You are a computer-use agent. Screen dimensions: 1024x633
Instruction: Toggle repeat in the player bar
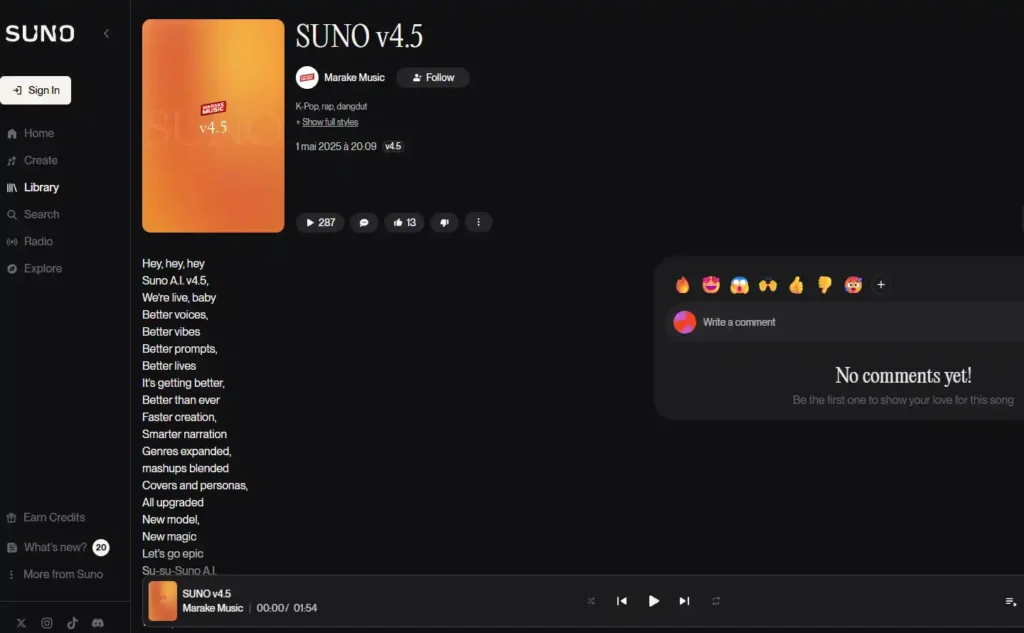716,601
